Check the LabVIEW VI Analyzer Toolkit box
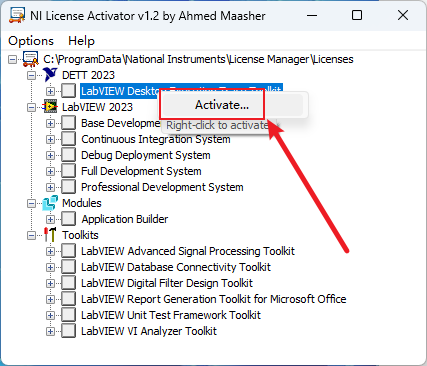The height and width of the screenshot is (366, 427). (x=68, y=331)
